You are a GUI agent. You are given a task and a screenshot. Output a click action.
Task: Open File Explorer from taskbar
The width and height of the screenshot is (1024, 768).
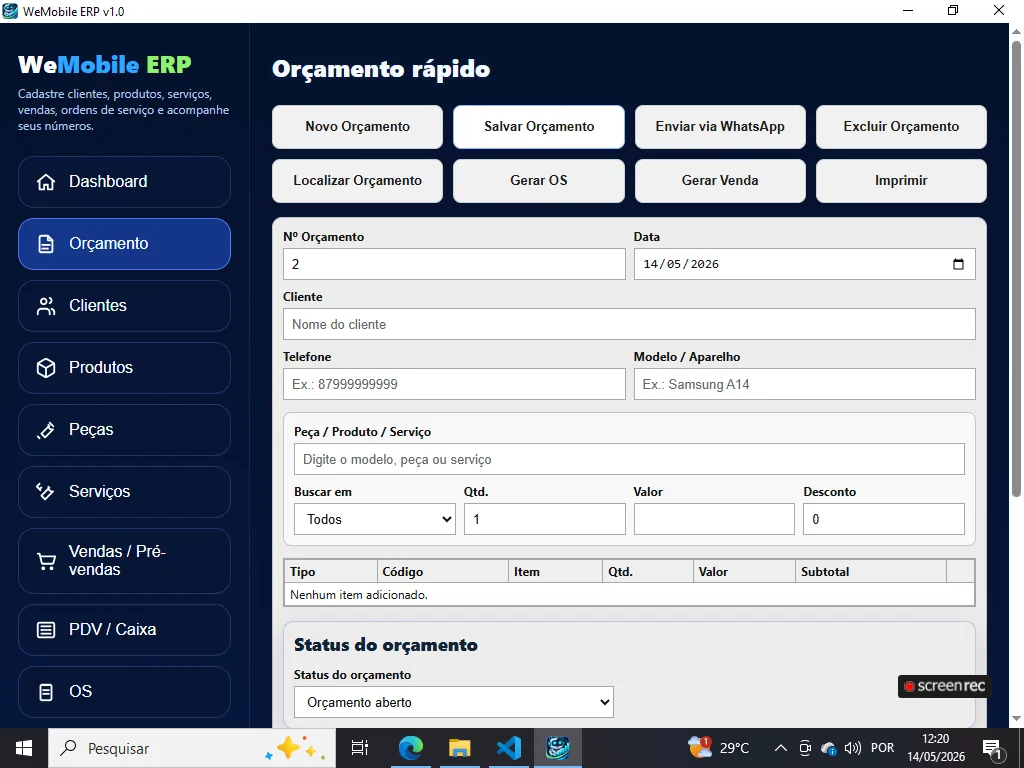tap(459, 748)
